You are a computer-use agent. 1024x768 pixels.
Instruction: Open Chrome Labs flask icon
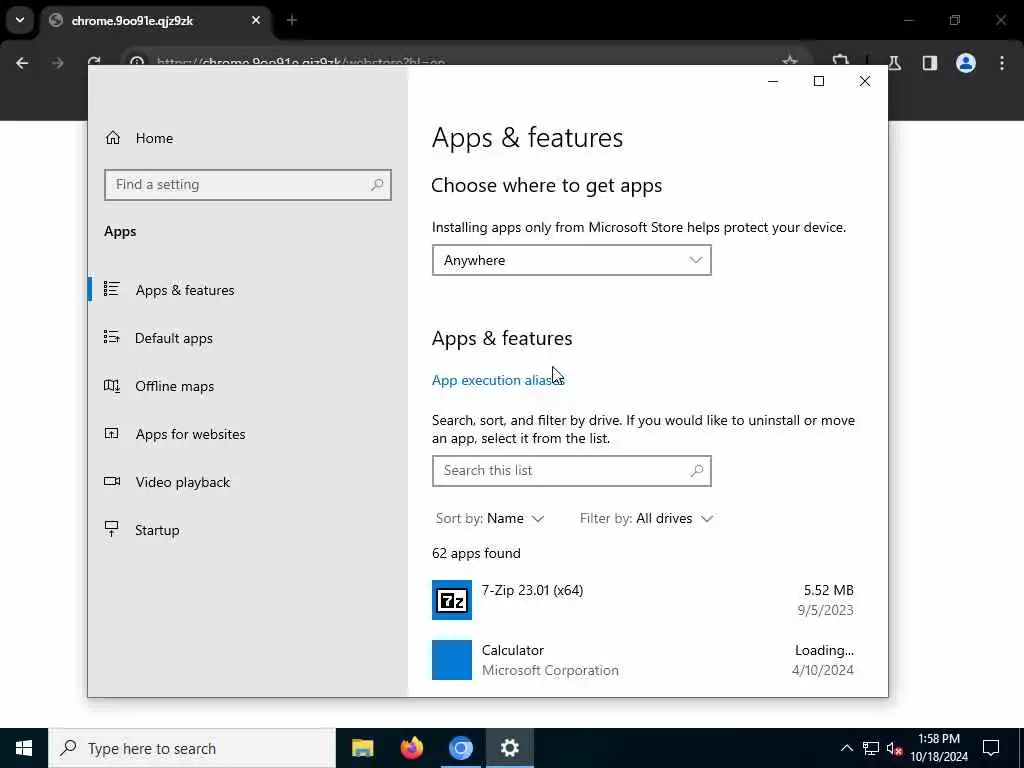[895, 63]
